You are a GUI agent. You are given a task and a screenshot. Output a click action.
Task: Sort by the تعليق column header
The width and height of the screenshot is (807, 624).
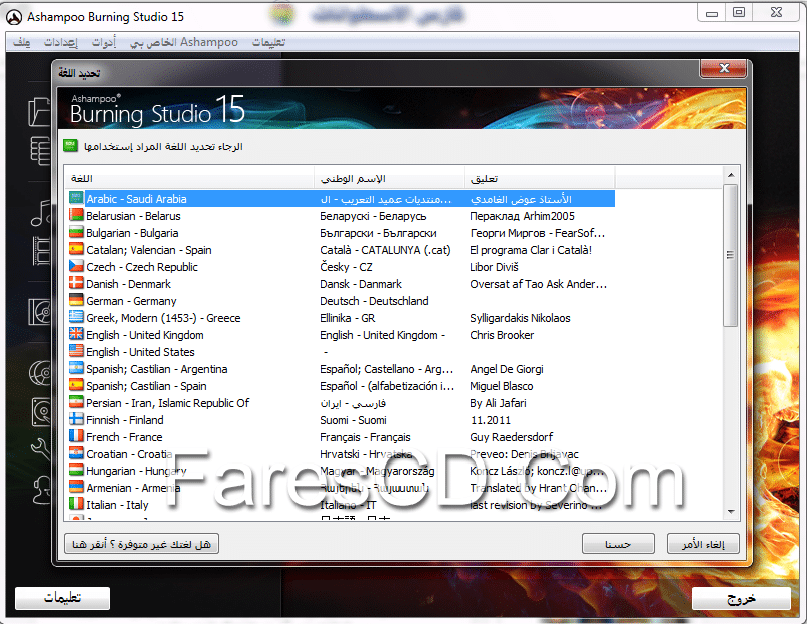[539, 179]
